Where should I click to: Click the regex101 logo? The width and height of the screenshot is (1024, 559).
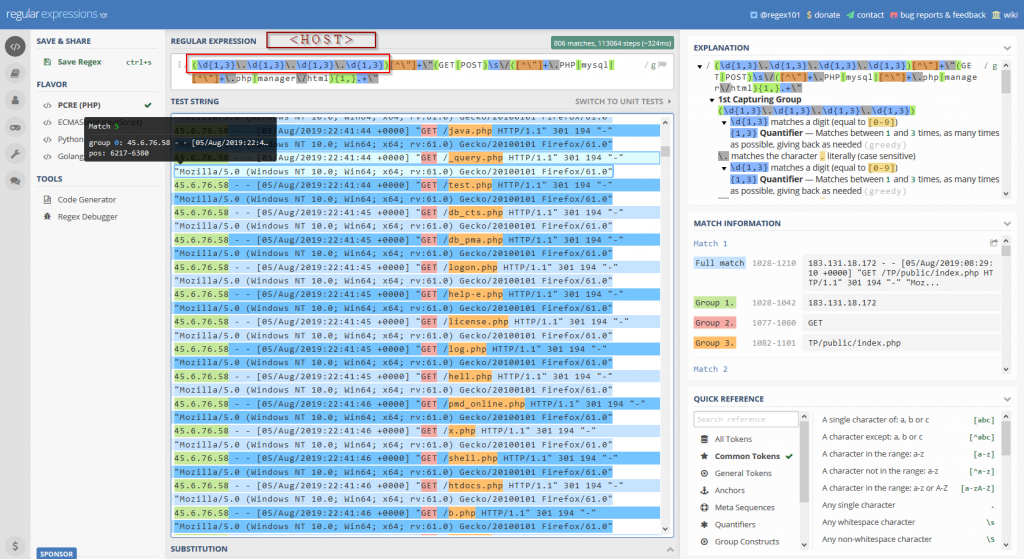(56, 14)
